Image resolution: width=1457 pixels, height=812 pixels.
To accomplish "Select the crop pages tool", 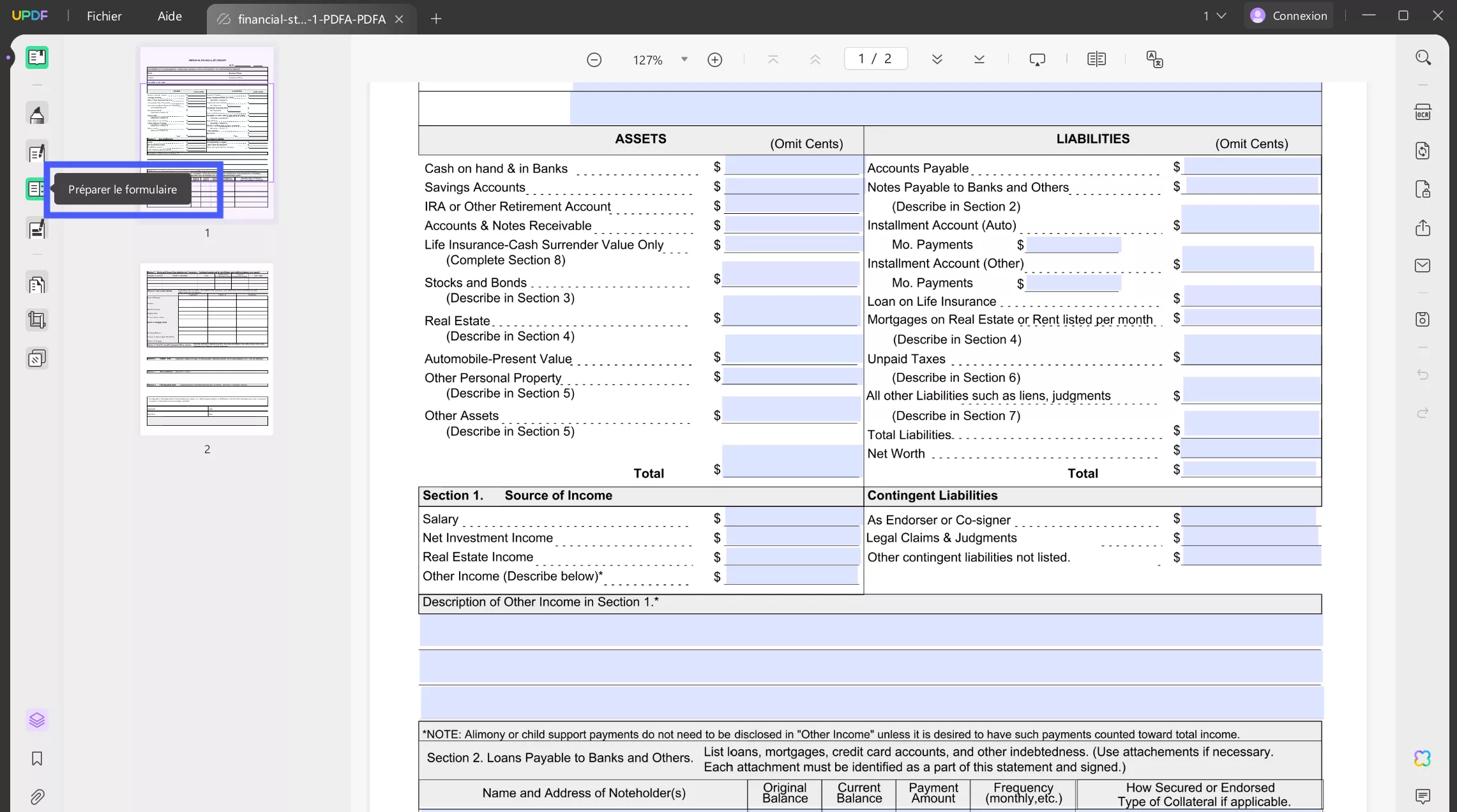I will pyautogui.click(x=36, y=320).
